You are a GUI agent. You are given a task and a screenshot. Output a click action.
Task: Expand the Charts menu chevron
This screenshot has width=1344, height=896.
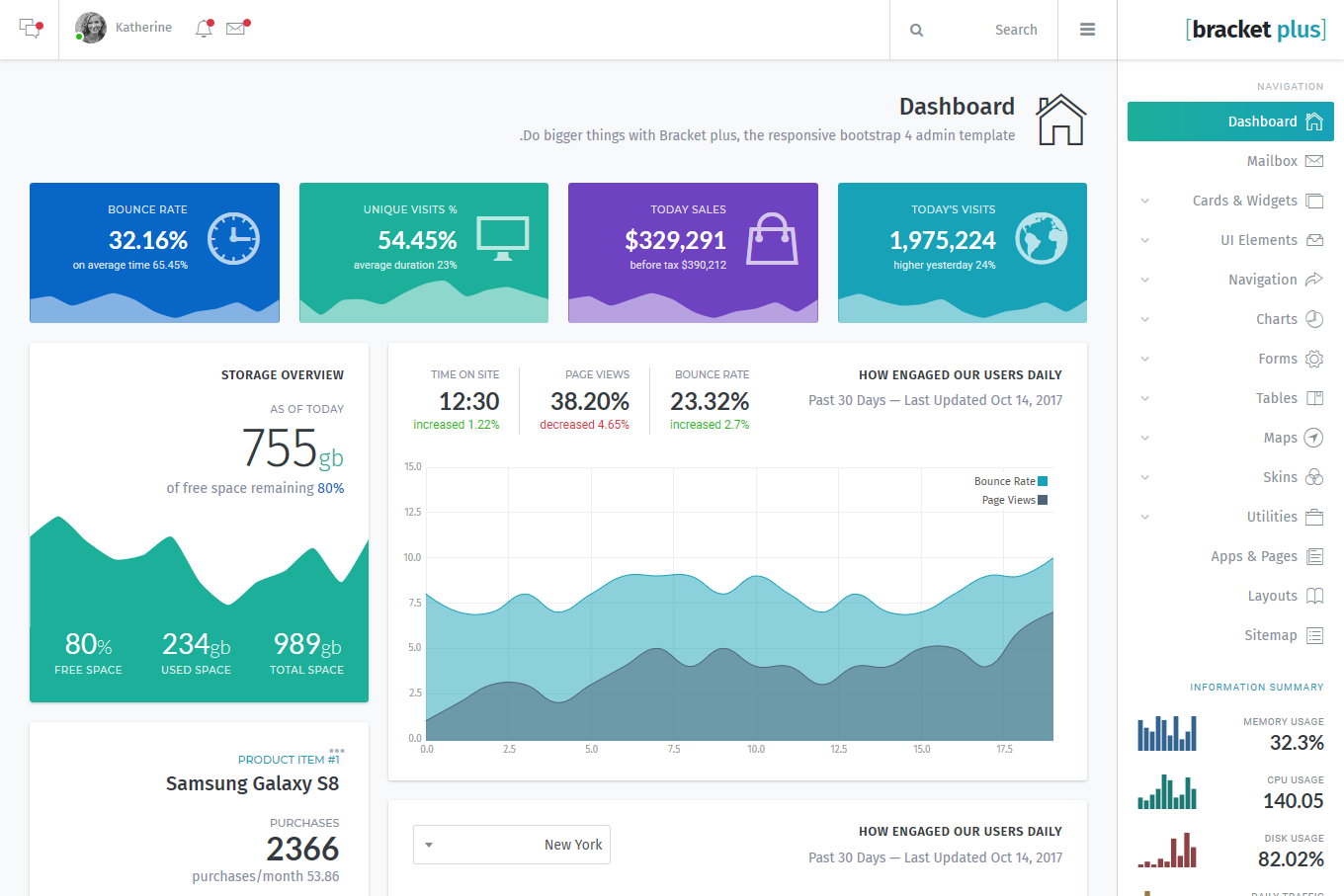[x=1145, y=319]
